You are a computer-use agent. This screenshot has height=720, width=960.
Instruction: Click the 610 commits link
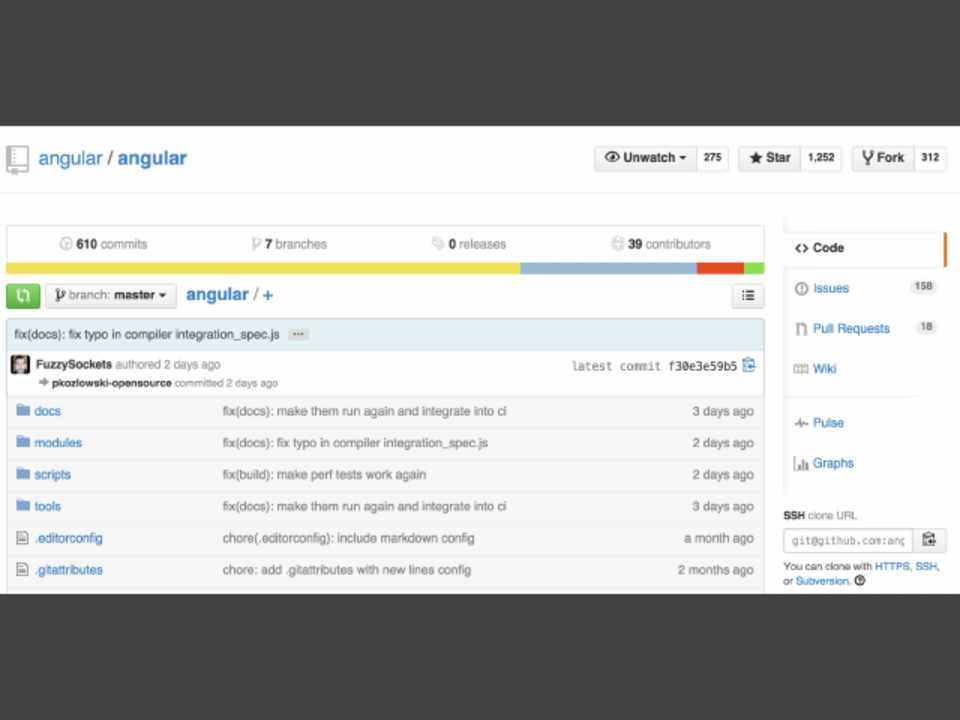(x=103, y=244)
